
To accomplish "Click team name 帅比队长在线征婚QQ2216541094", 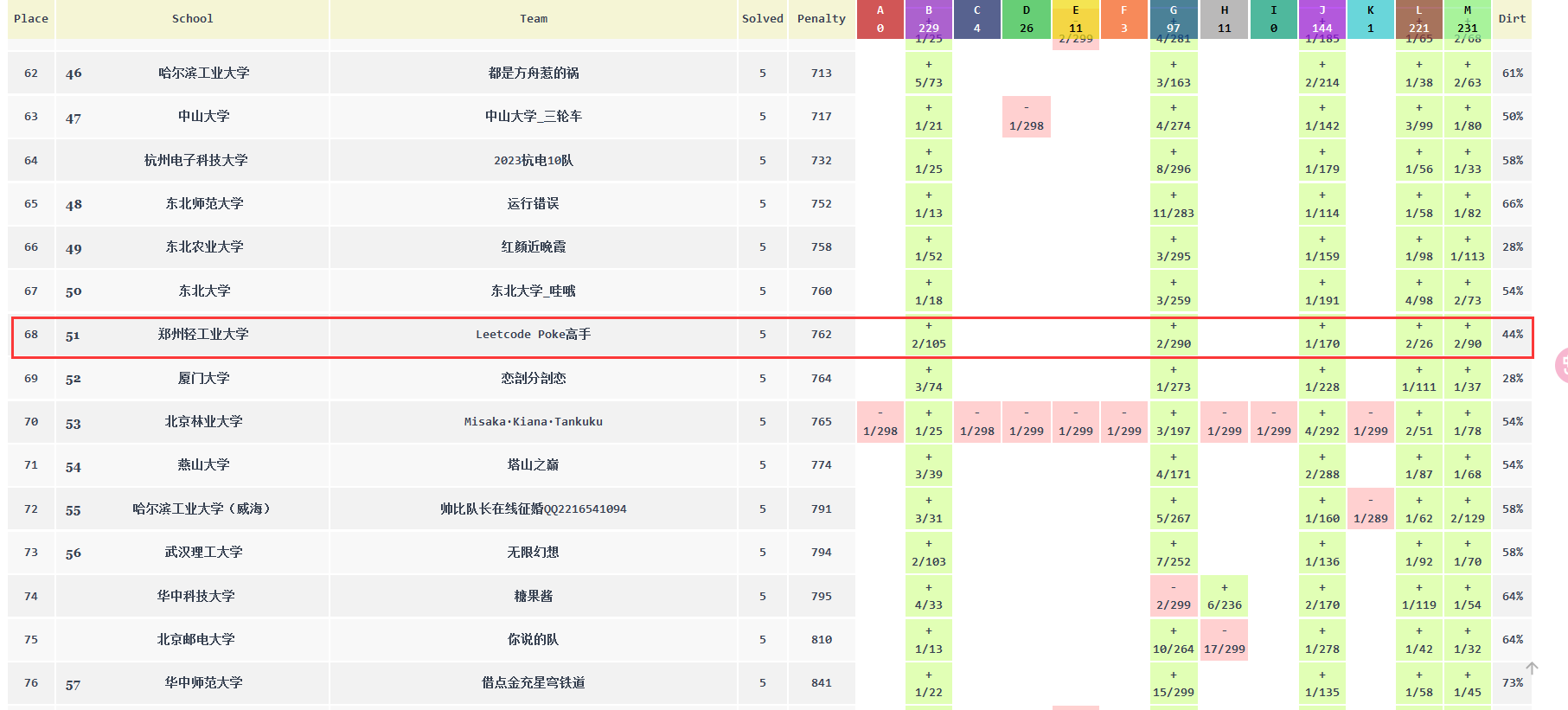I will point(534,509).
